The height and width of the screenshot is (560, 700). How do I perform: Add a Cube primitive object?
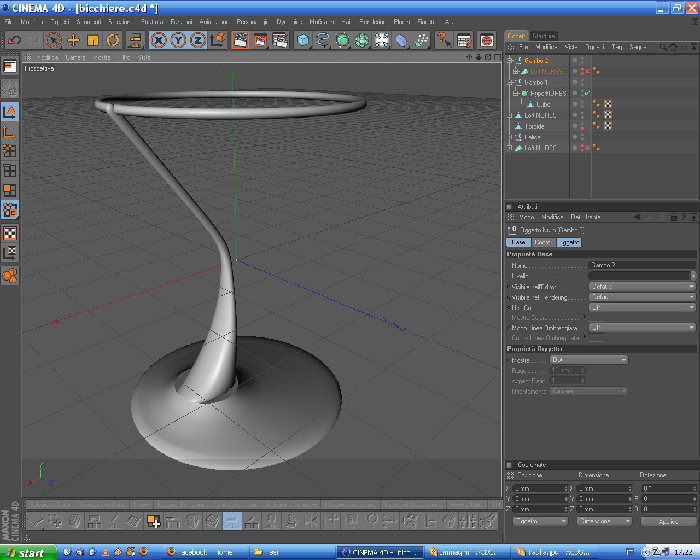(303, 41)
